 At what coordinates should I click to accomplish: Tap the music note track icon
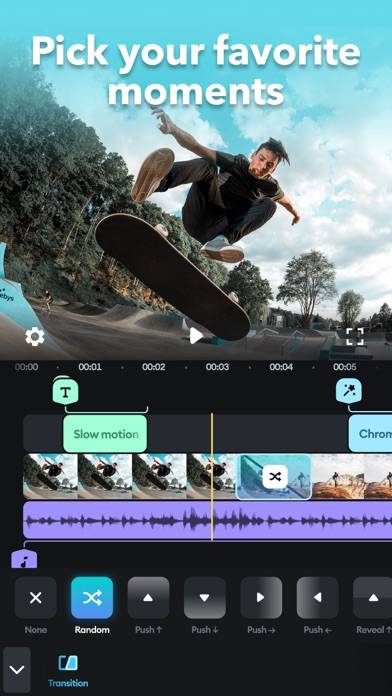click(24, 559)
